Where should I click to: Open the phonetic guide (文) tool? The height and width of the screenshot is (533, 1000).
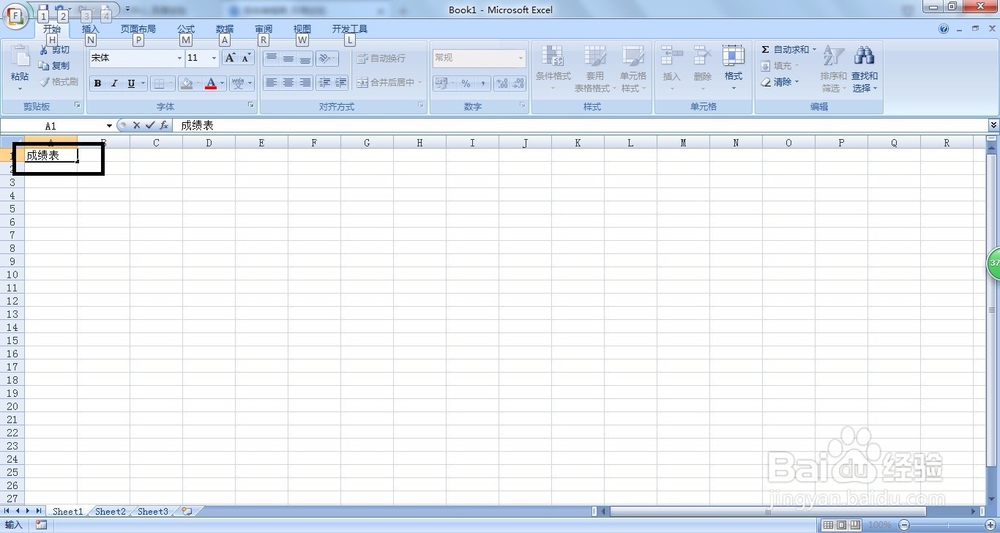tap(238, 83)
